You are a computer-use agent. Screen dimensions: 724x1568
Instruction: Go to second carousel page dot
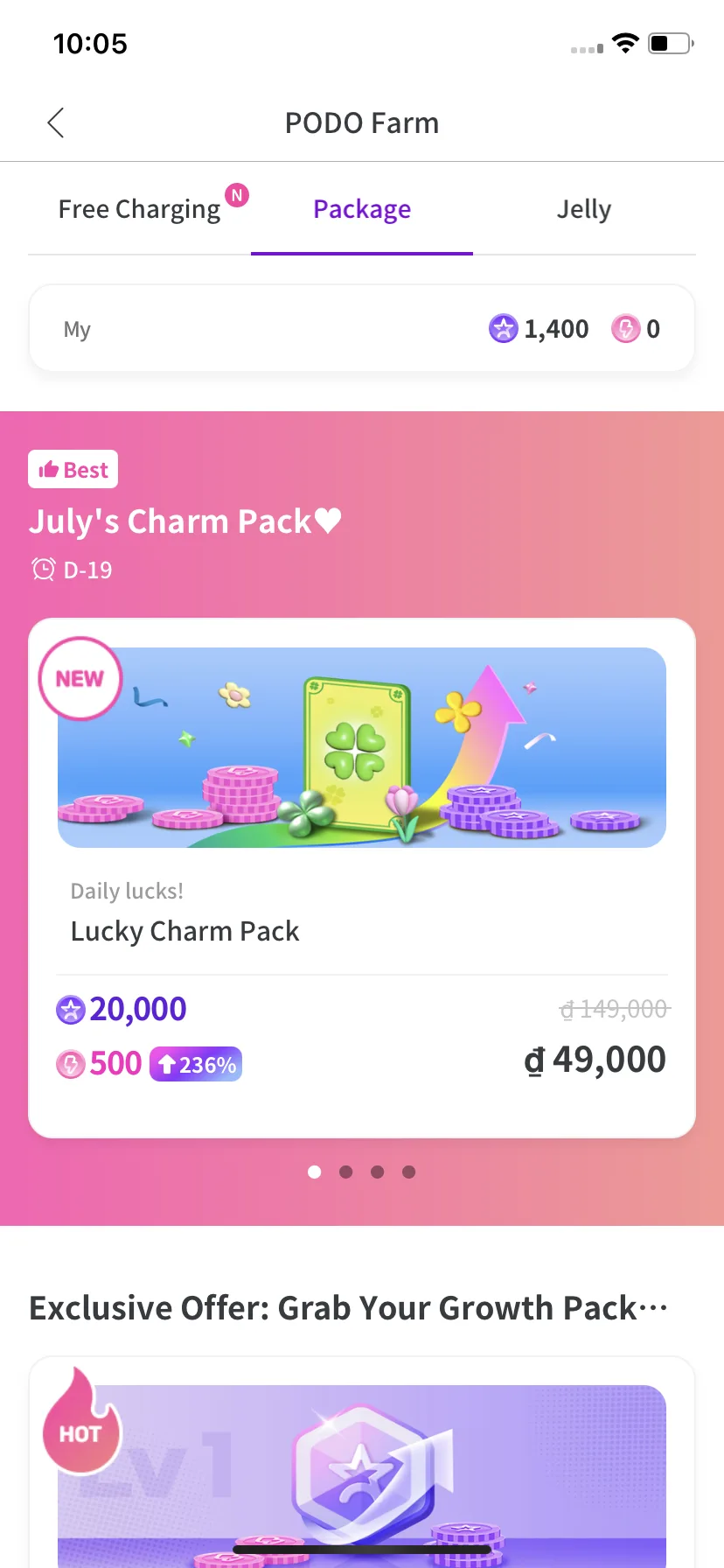click(346, 1172)
